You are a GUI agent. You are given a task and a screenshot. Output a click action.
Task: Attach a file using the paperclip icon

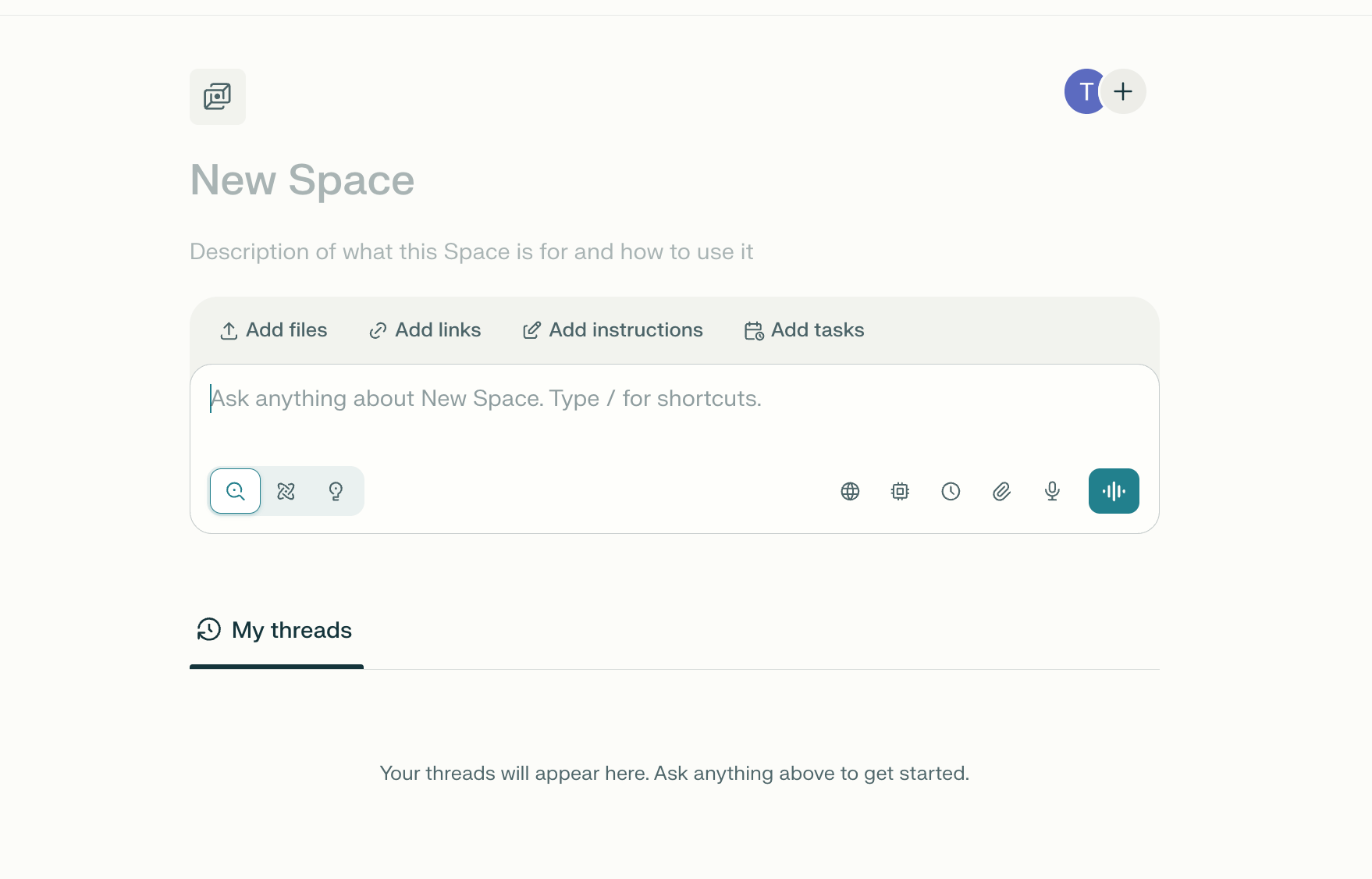(x=1001, y=492)
